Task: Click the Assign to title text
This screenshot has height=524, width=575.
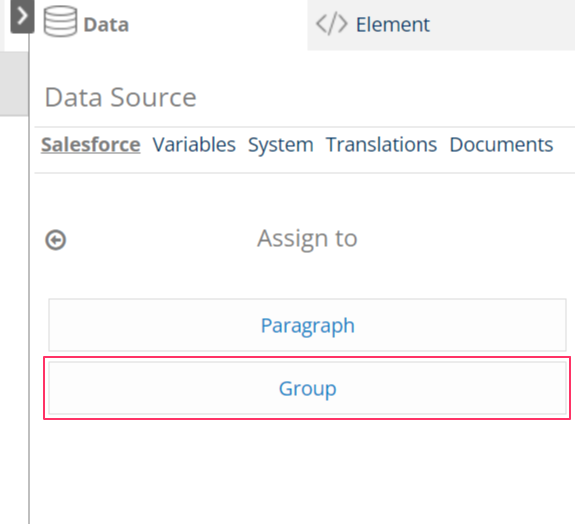Action: coord(307,239)
